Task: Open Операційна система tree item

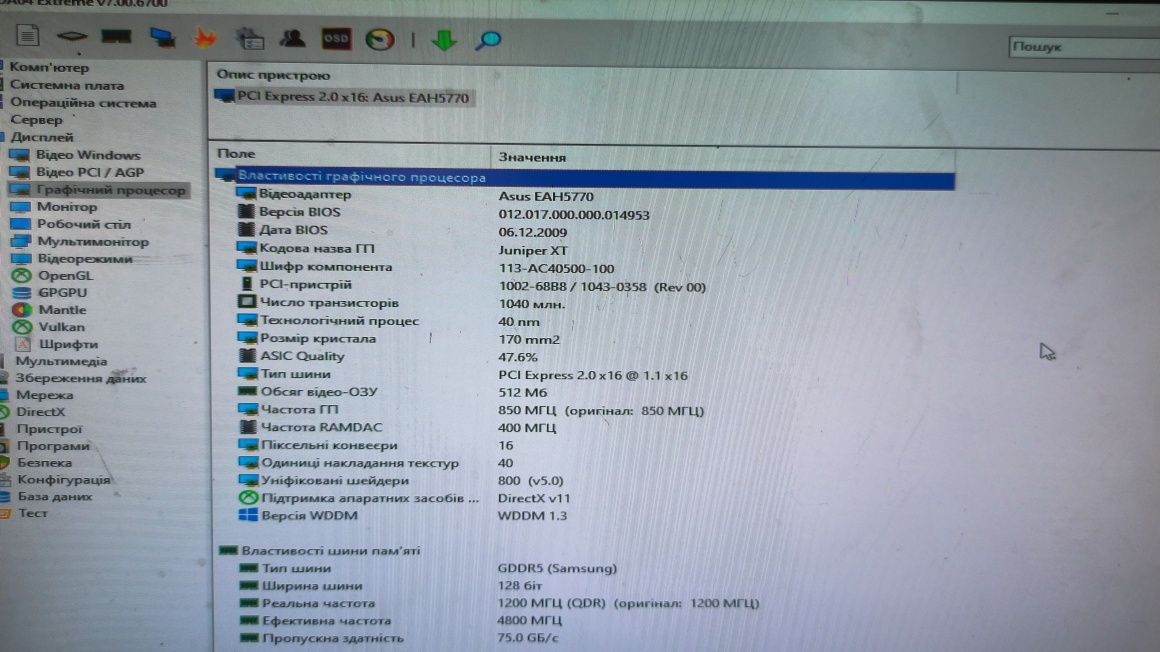Action: pyautogui.click(x=83, y=103)
